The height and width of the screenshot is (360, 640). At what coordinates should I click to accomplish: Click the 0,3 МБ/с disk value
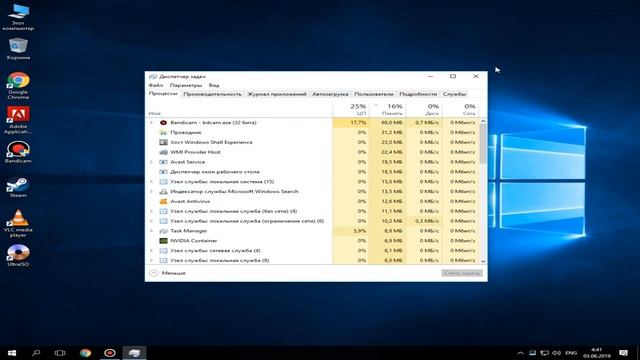(x=427, y=221)
